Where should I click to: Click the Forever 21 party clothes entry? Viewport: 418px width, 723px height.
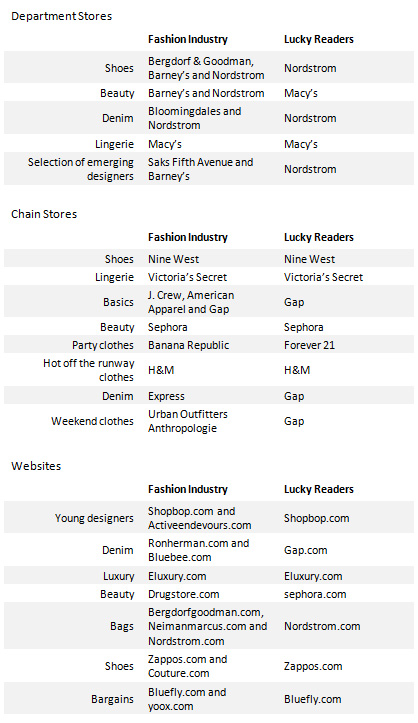309,345
